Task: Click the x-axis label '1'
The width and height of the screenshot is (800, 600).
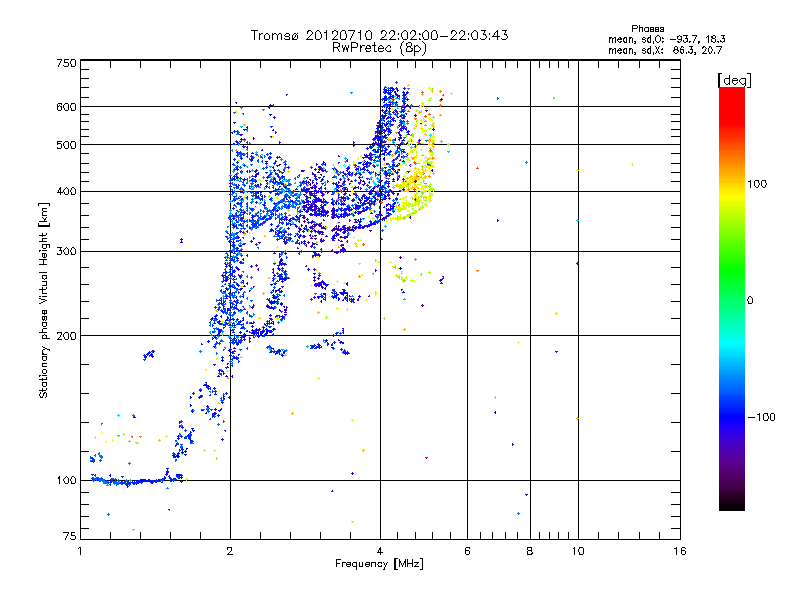Action: point(80,551)
